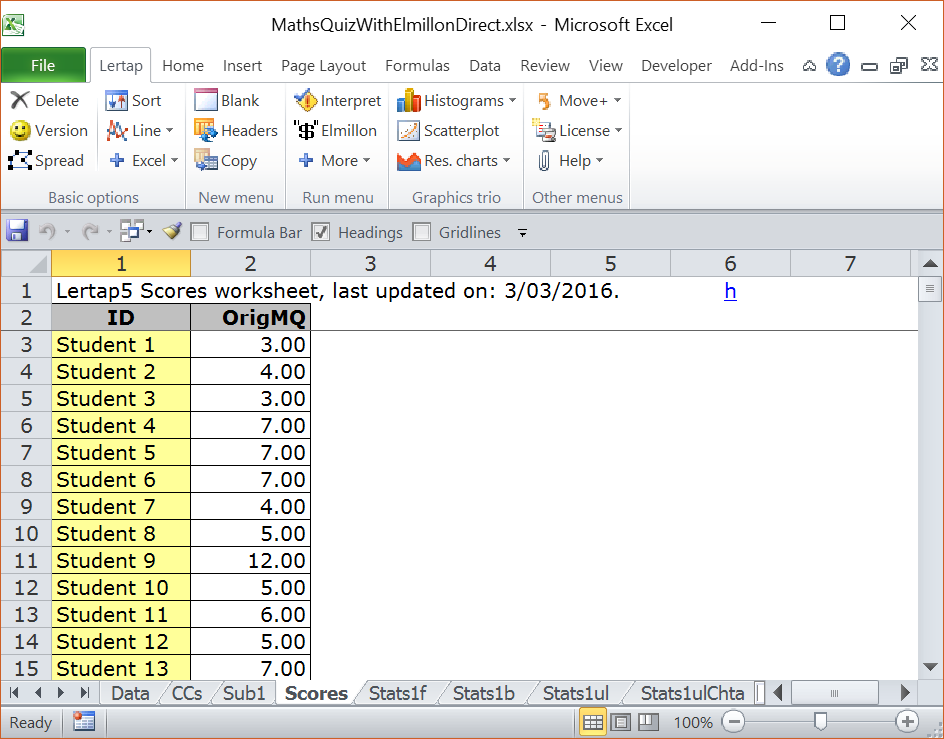This screenshot has width=944, height=739.
Task: Click the Copy icon in New menu
Action: (x=206, y=161)
